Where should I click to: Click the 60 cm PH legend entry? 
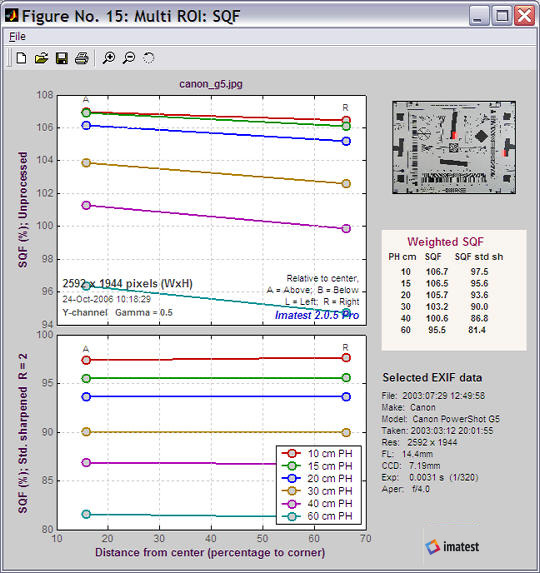coord(317,516)
